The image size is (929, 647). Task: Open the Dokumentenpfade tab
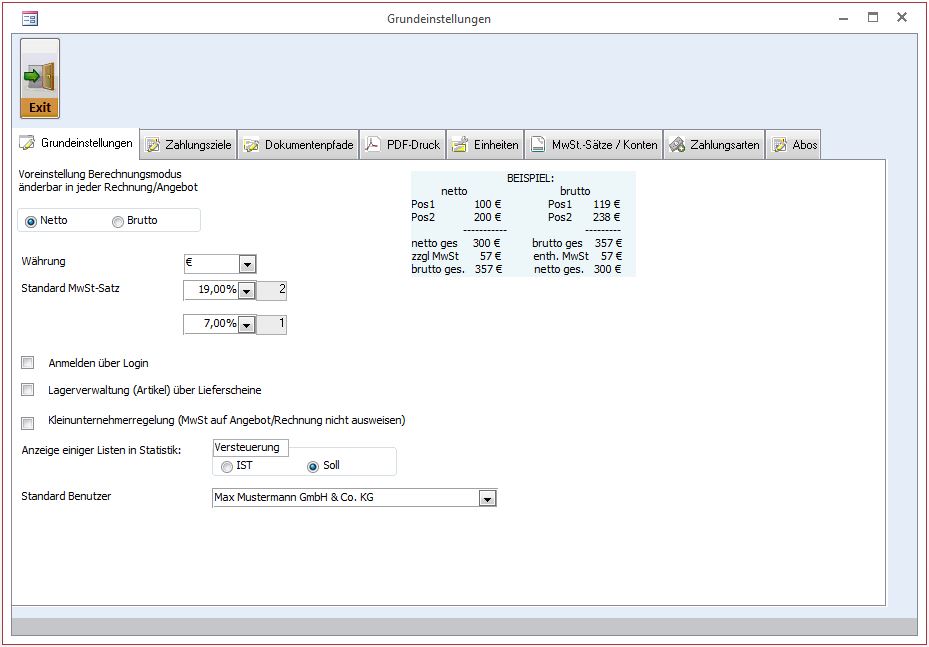(299, 145)
